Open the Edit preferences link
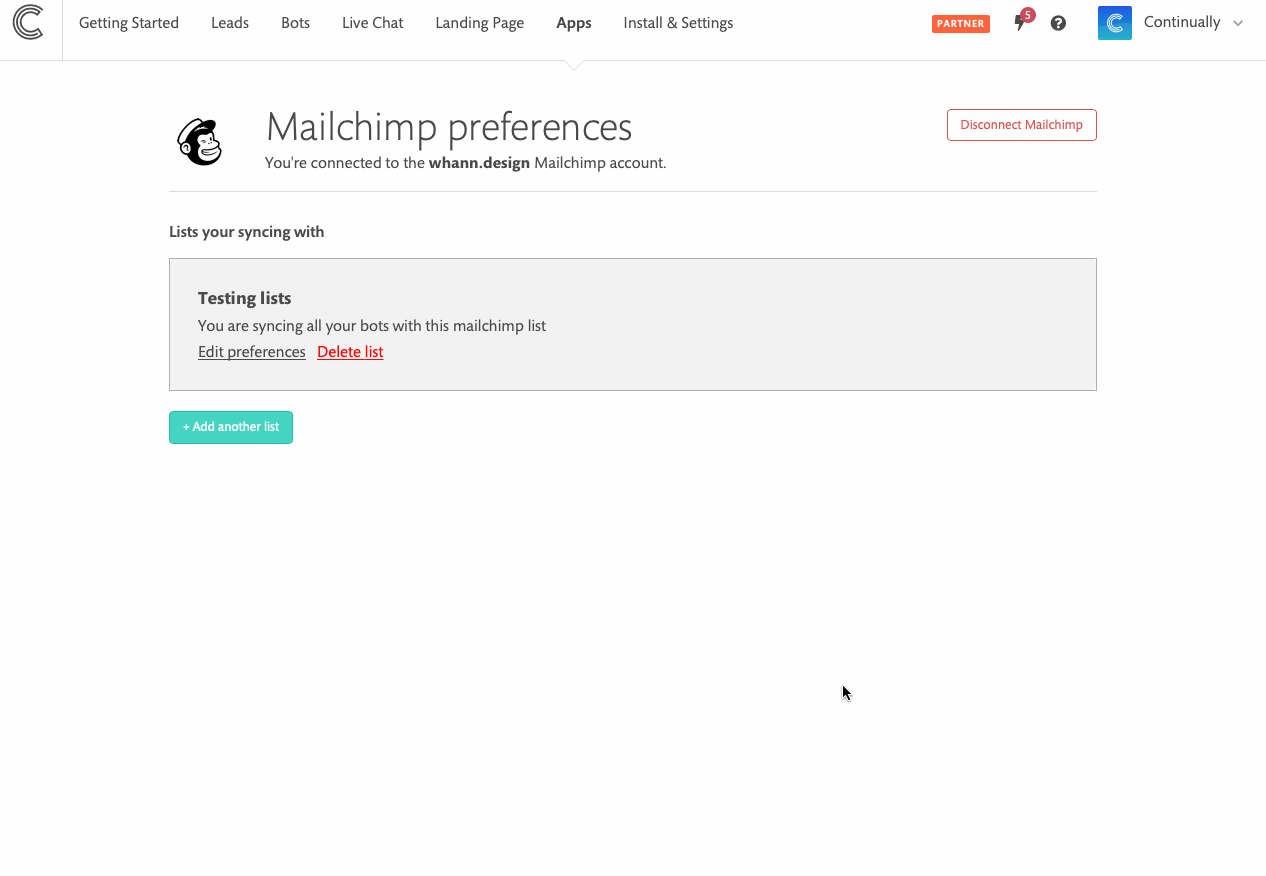This screenshot has height=876, width=1266. click(x=252, y=352)
